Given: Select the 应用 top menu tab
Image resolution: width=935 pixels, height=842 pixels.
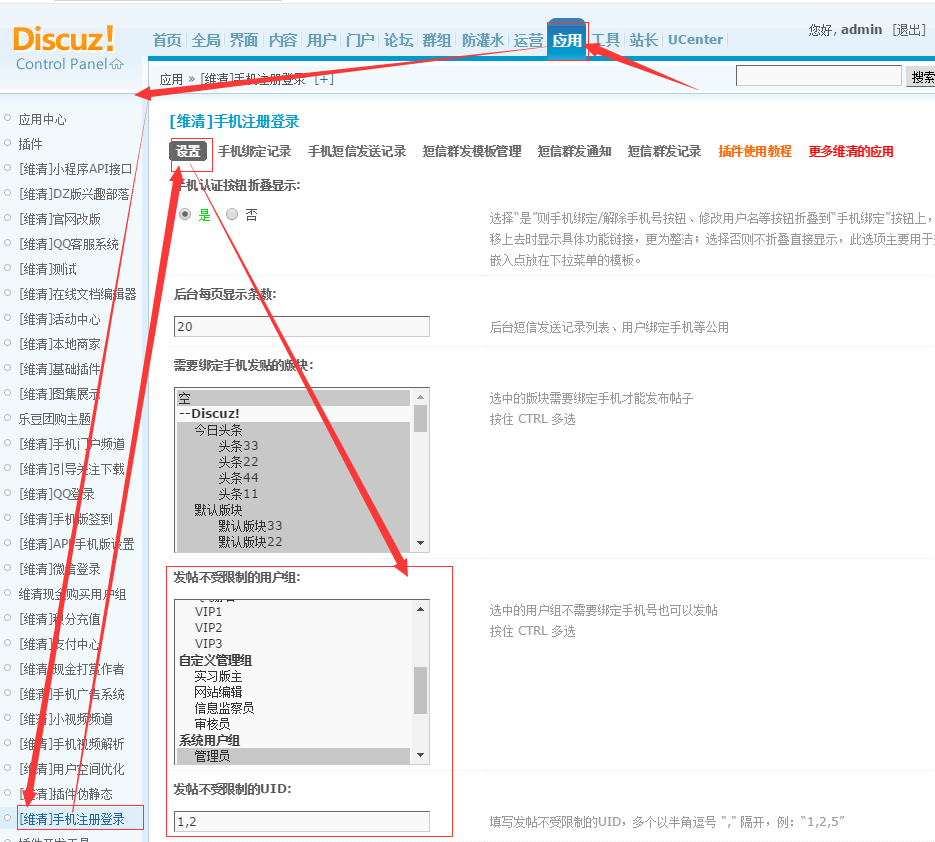Looking at the screenshot, I should pyautogui.click(x=566, y=40).
